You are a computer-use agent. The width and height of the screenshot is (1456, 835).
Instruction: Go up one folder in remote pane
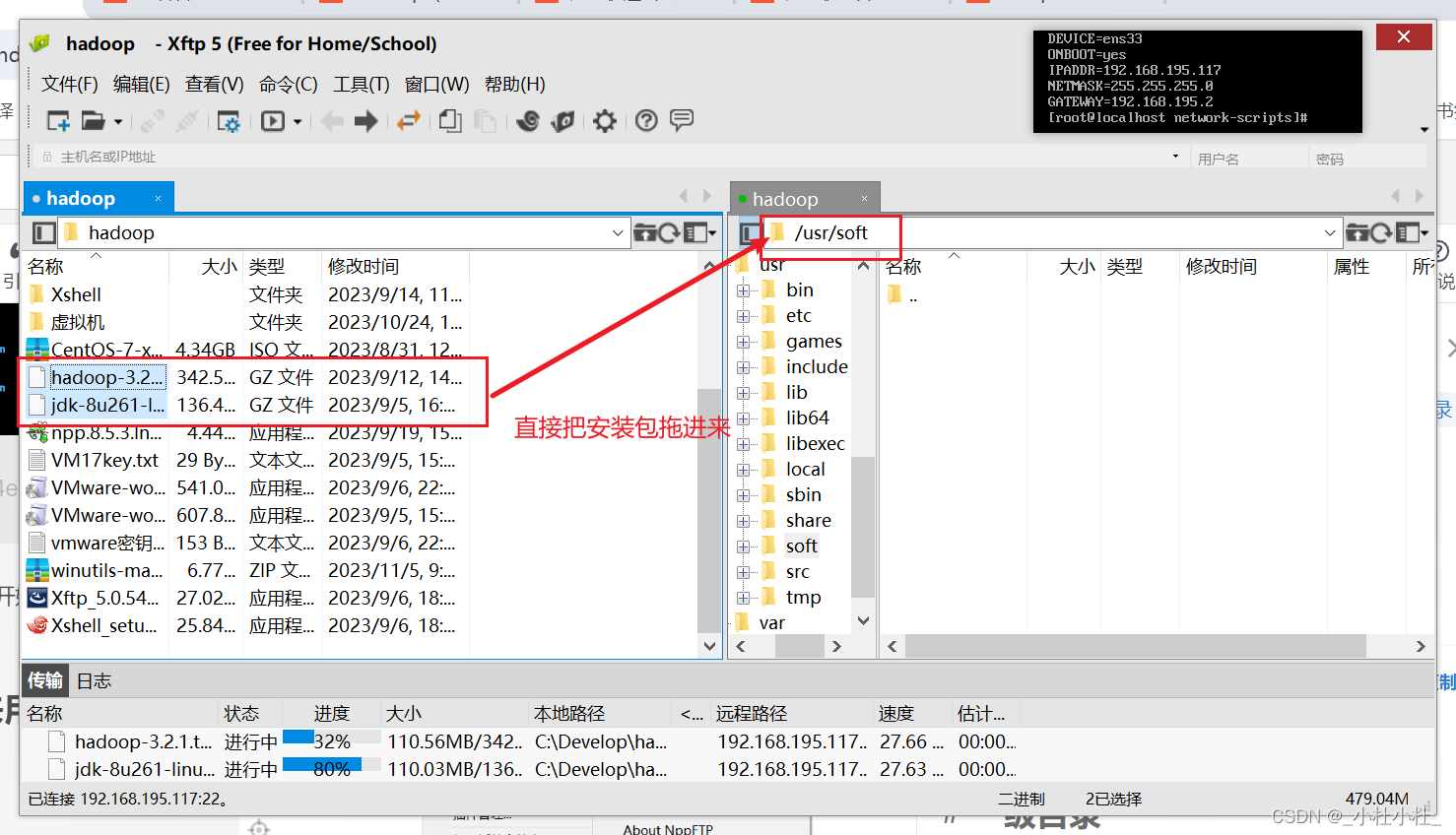coord(1357,233)
